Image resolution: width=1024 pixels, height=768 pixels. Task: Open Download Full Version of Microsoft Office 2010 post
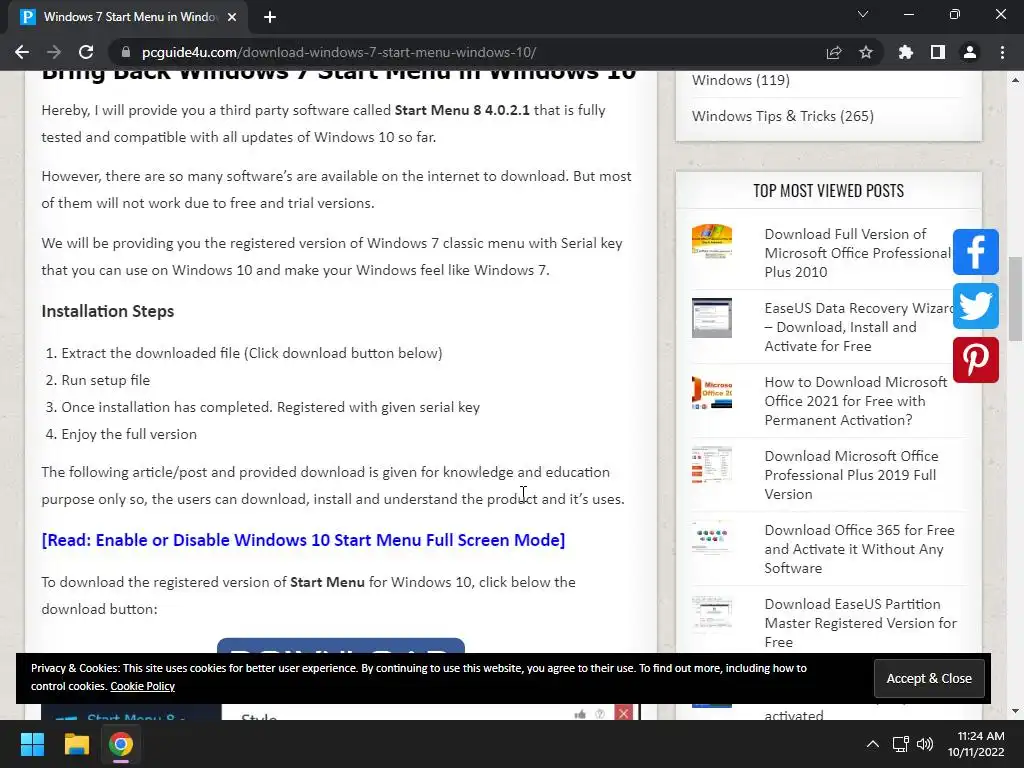tap(857, 253)
